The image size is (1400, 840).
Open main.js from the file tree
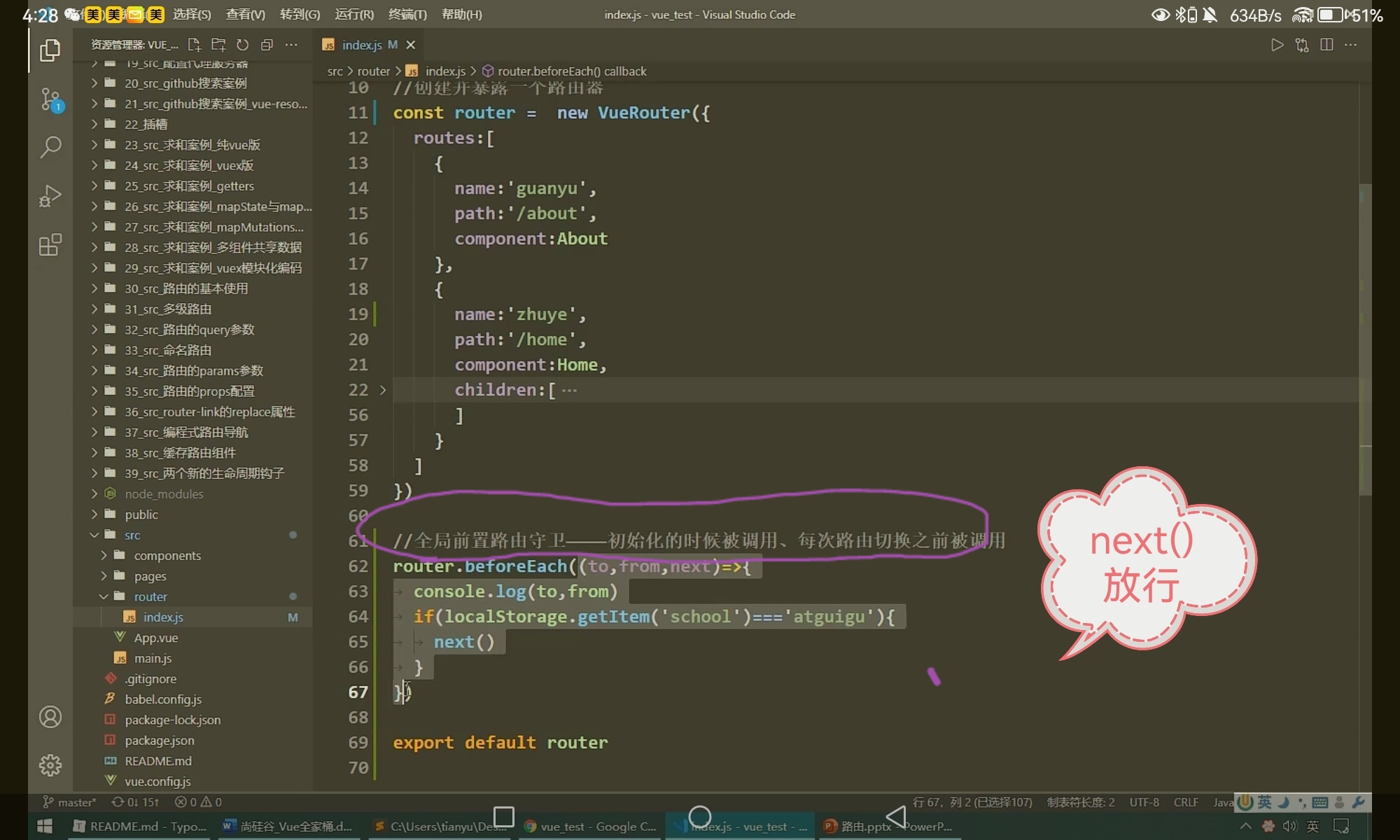click(153, 658)
